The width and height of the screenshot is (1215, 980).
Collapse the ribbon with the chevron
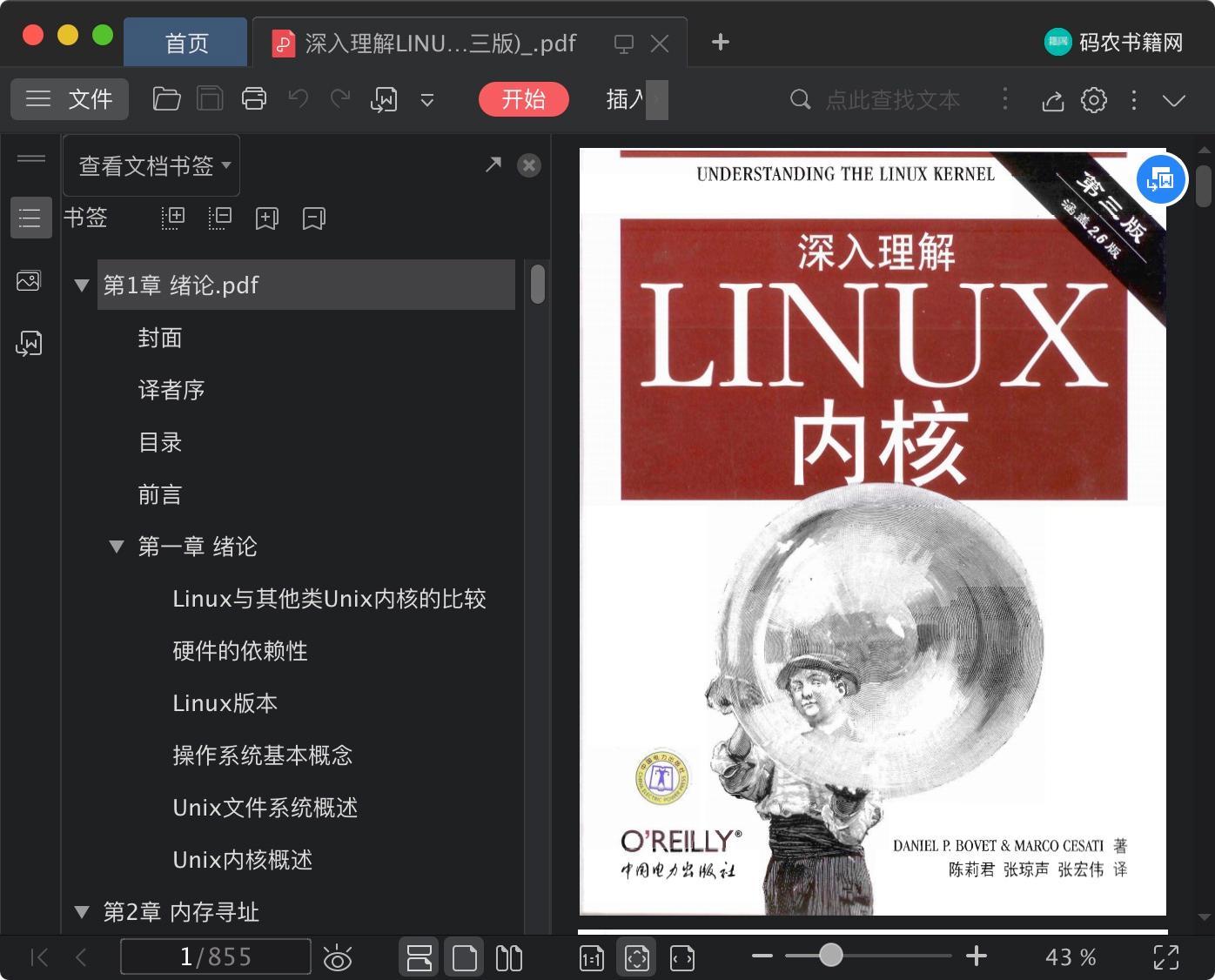(1174, 100)
